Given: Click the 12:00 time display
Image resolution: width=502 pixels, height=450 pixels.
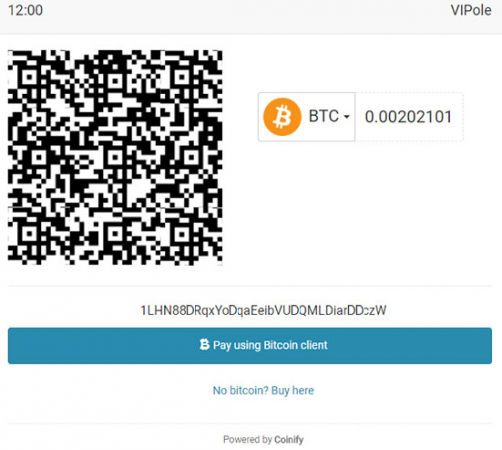Looking at the screenshot, I should click(25, 10).
